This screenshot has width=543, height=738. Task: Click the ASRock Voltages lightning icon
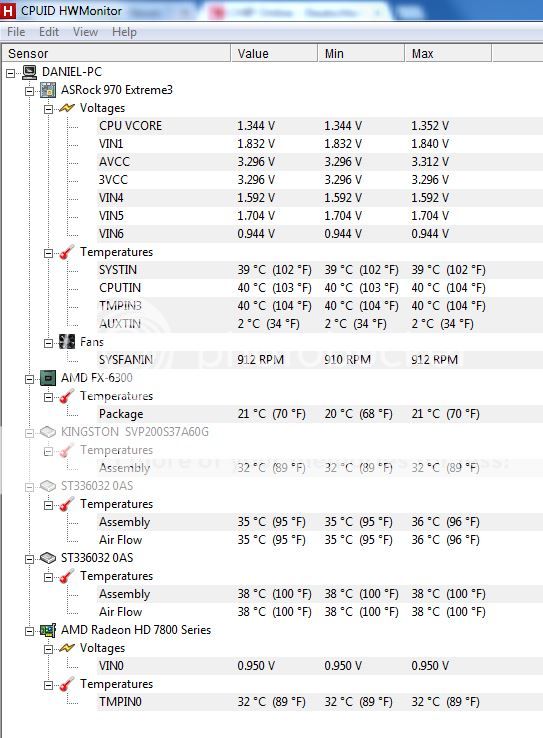point(67,108)
